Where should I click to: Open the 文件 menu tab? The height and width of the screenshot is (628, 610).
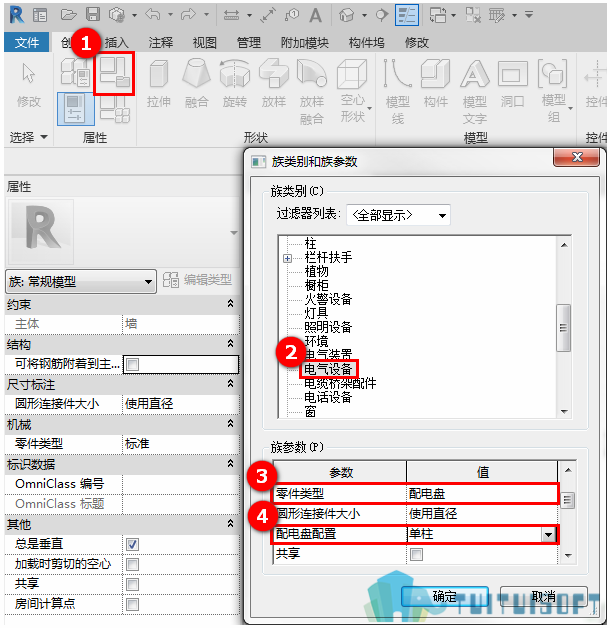[x=27, y=42]
